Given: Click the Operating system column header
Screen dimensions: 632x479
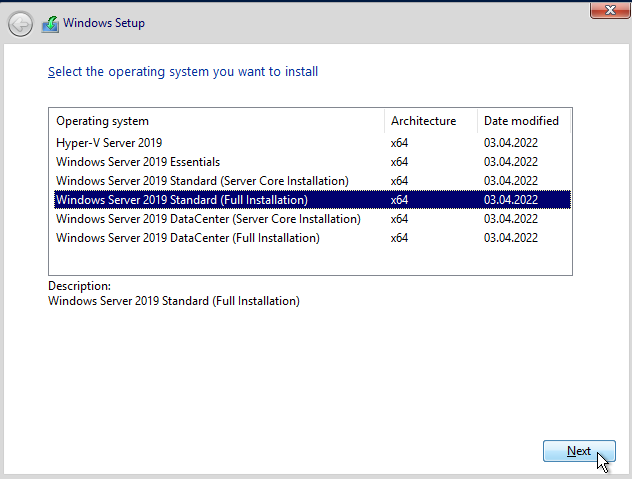Looking at the screenshot, I should point(217,121).
